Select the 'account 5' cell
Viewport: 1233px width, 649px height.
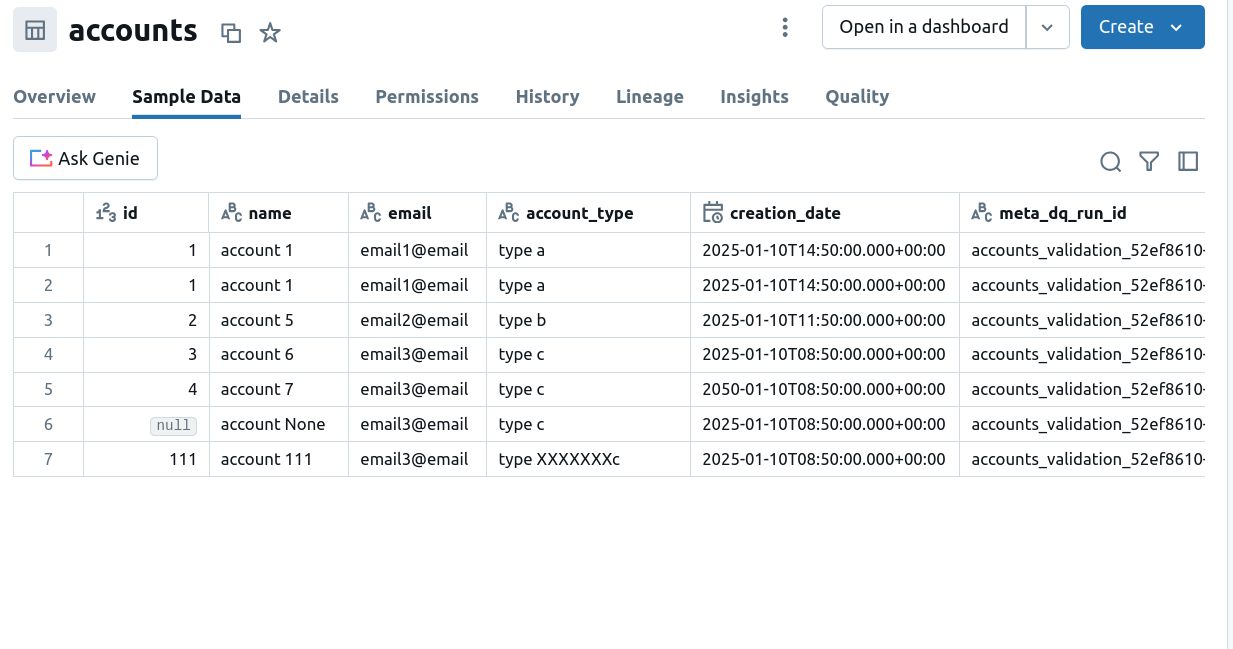(279, 320)
